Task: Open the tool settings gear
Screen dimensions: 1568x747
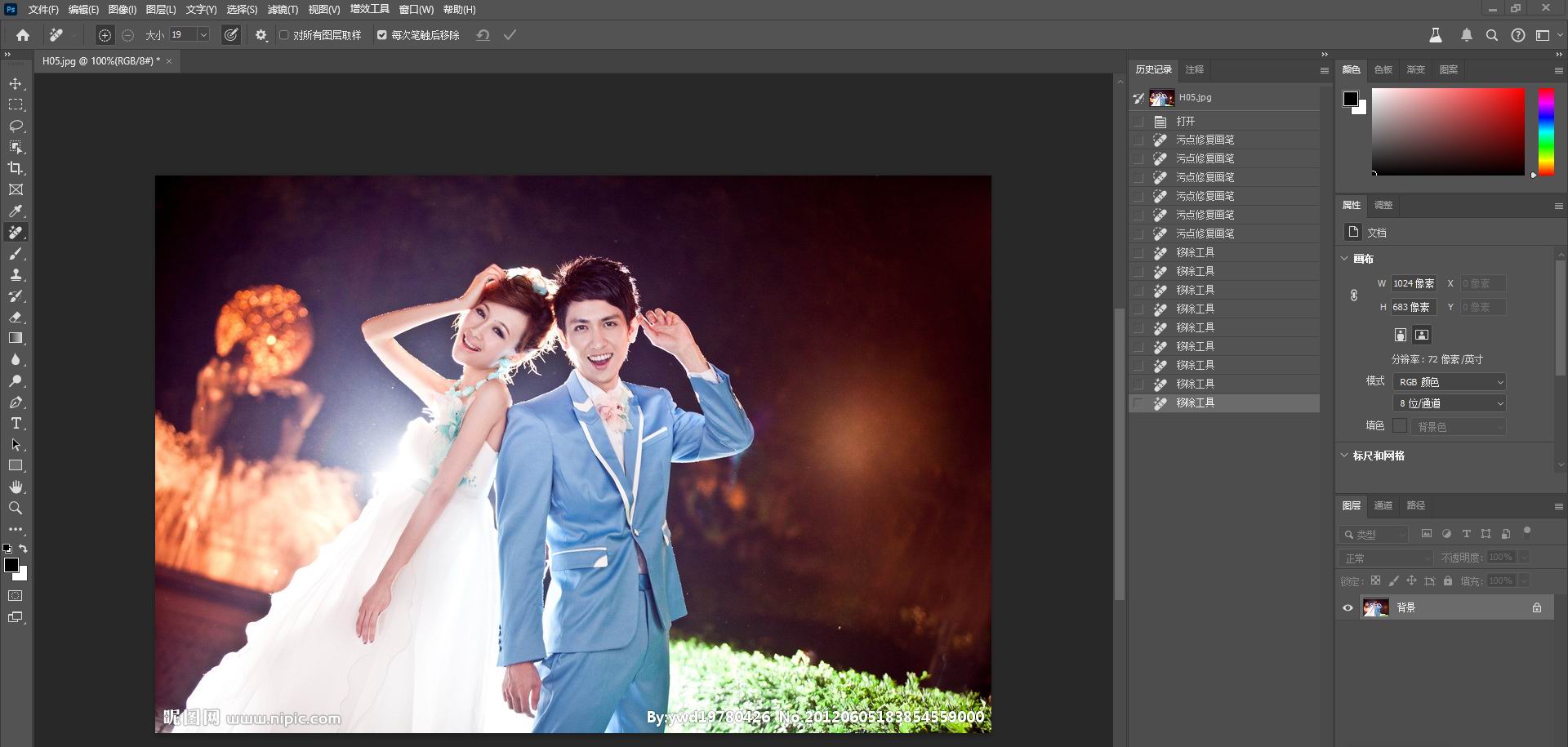Action: [x=261, y=35]
